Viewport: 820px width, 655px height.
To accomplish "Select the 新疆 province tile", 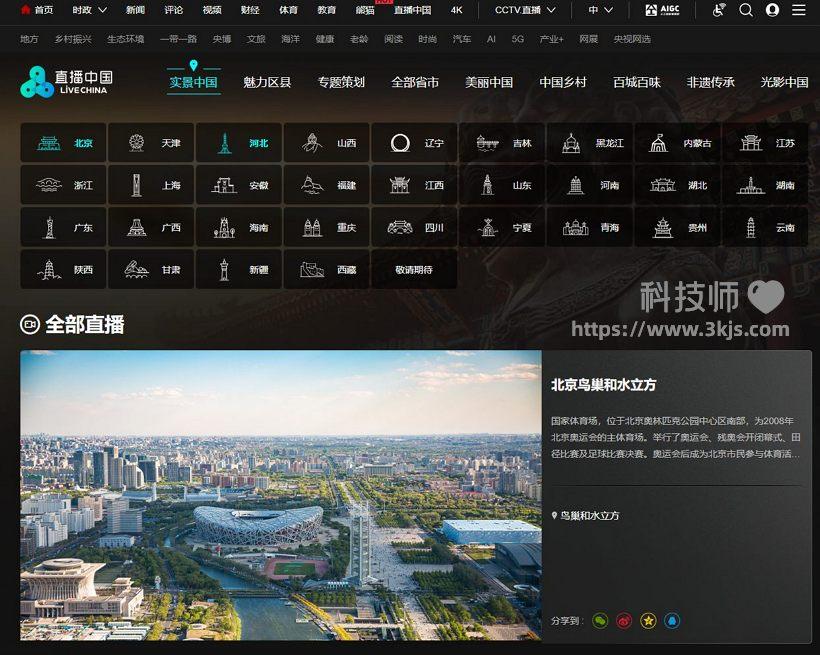I will (239, 269).
